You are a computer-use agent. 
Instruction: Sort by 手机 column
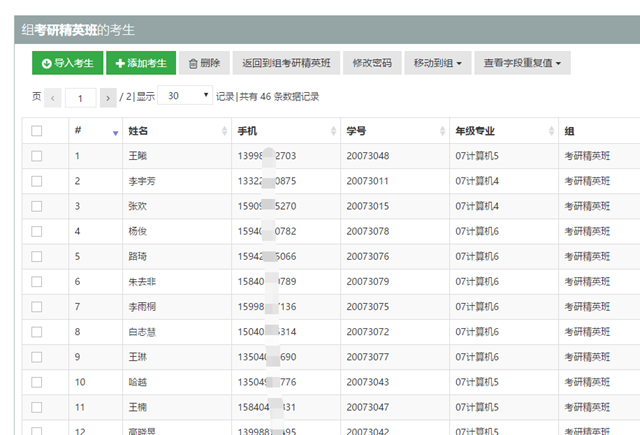(333, 131)
